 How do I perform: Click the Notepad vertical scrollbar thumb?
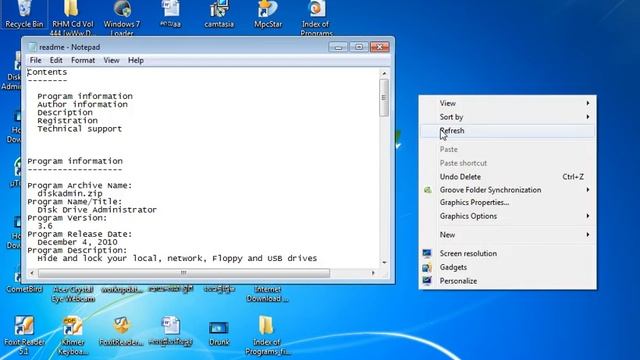(x=384, y=98)
